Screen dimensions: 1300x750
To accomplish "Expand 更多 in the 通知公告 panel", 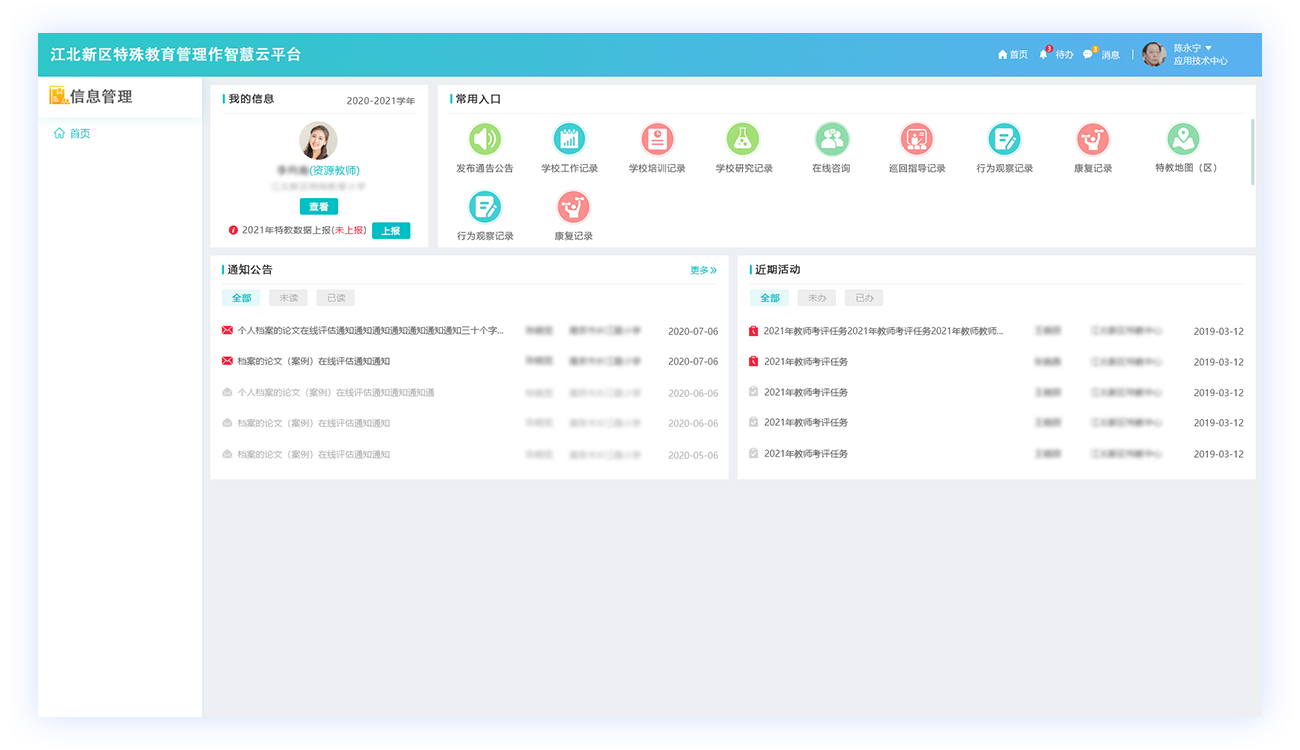I will [703, 270].
